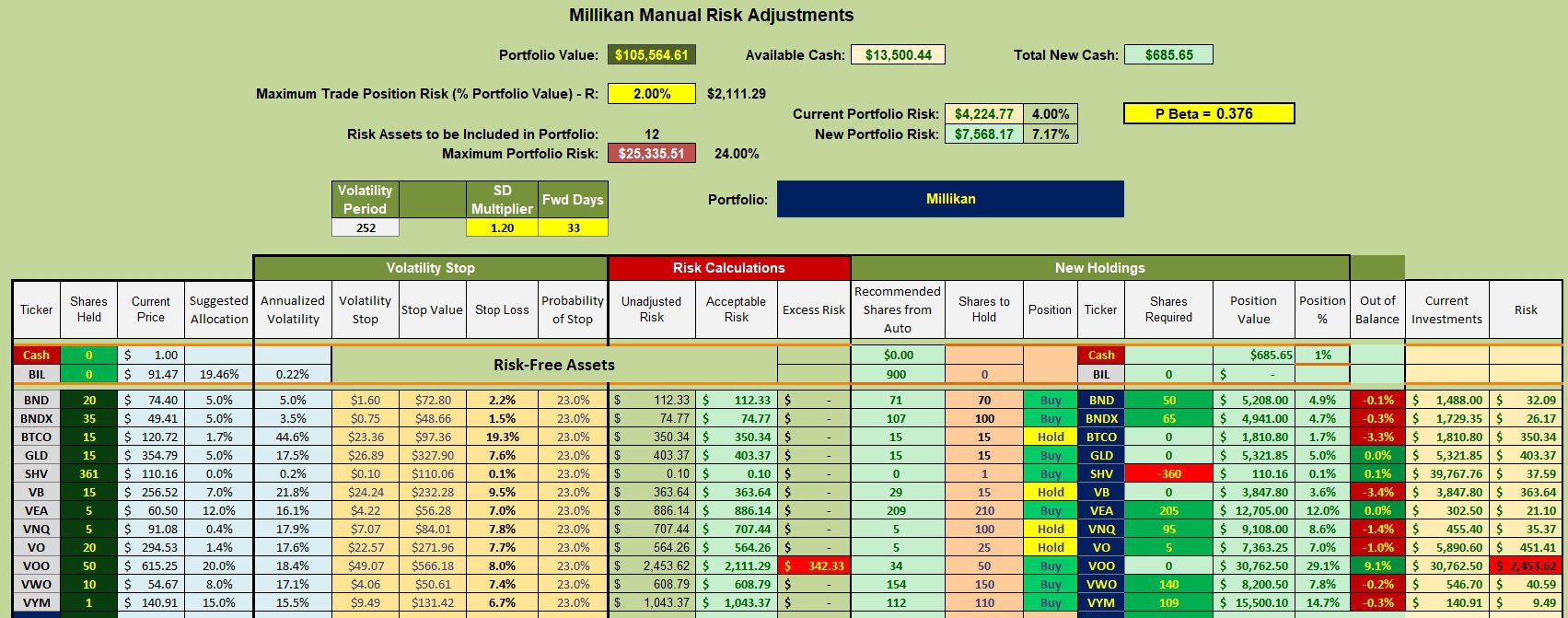Edit the Maximum Trade Position Risk 2.00% cell
This screenshot has height=618, width=1568.
pyautogui.click(x=652, y=93)
